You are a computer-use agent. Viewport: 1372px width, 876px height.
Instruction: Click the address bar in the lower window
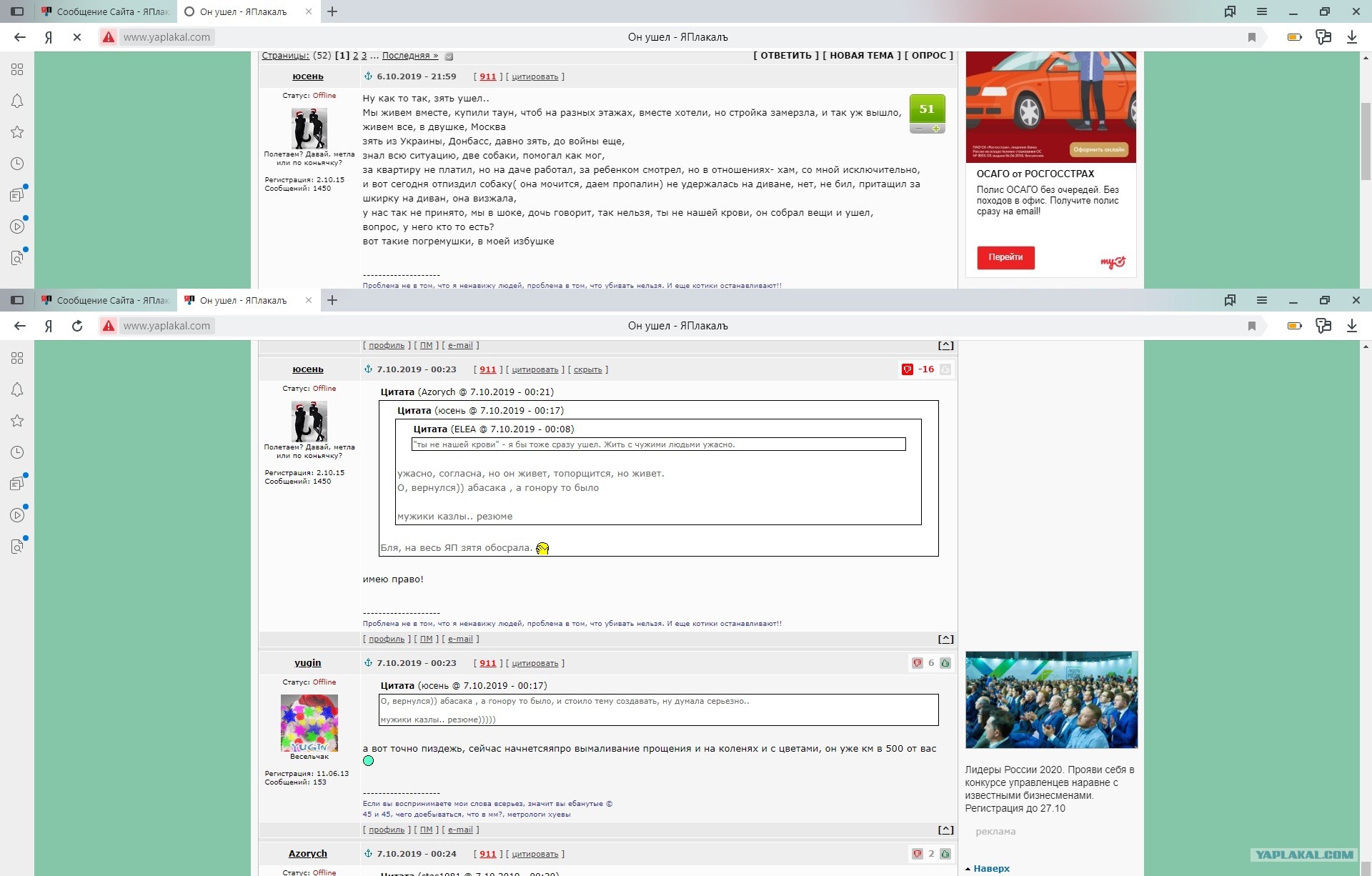click(x=679, y=326)
